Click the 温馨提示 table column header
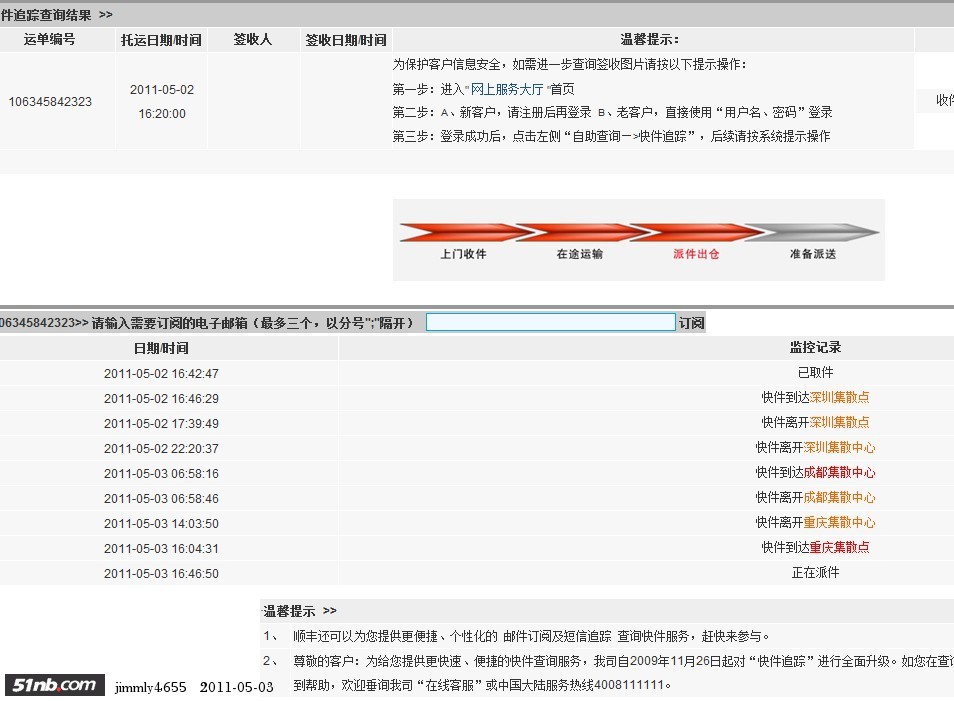This screenshot has height=701, width=954. [649, 40]
